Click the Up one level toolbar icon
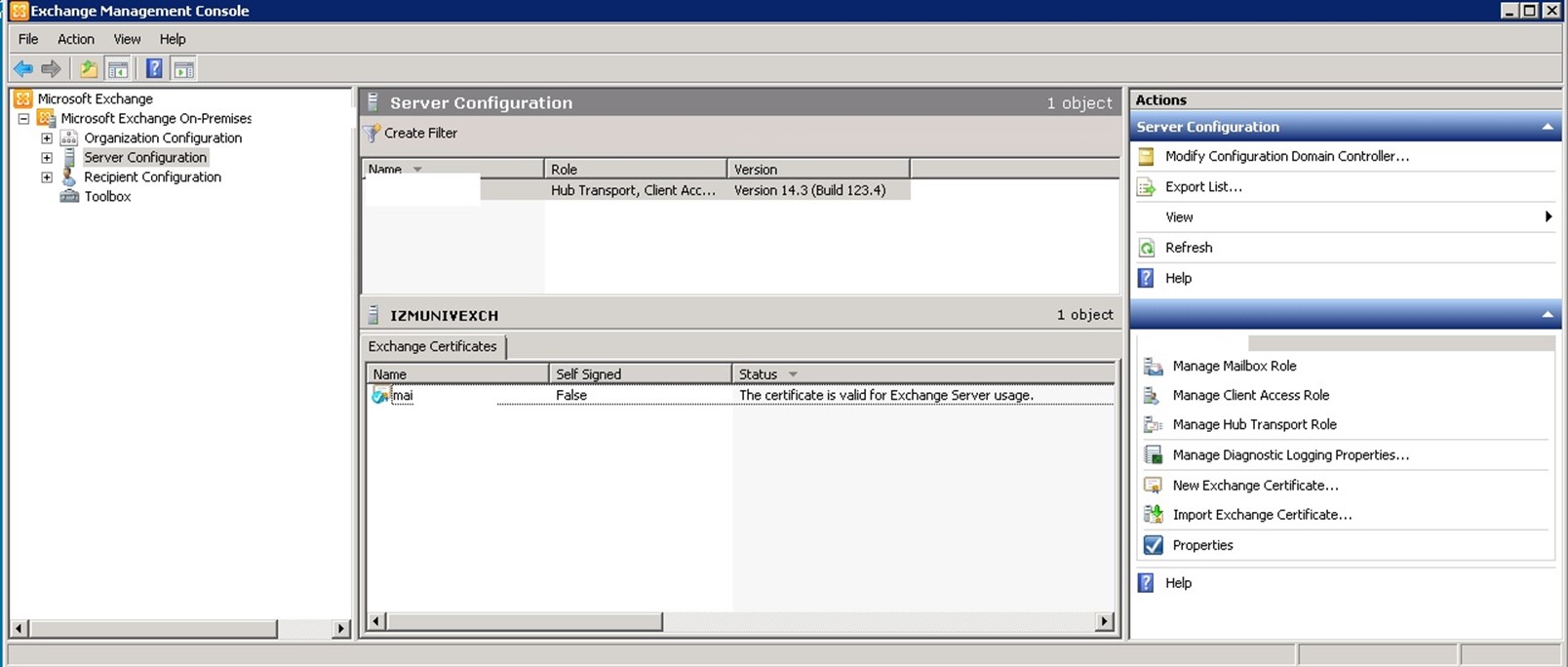 (88, 68)
